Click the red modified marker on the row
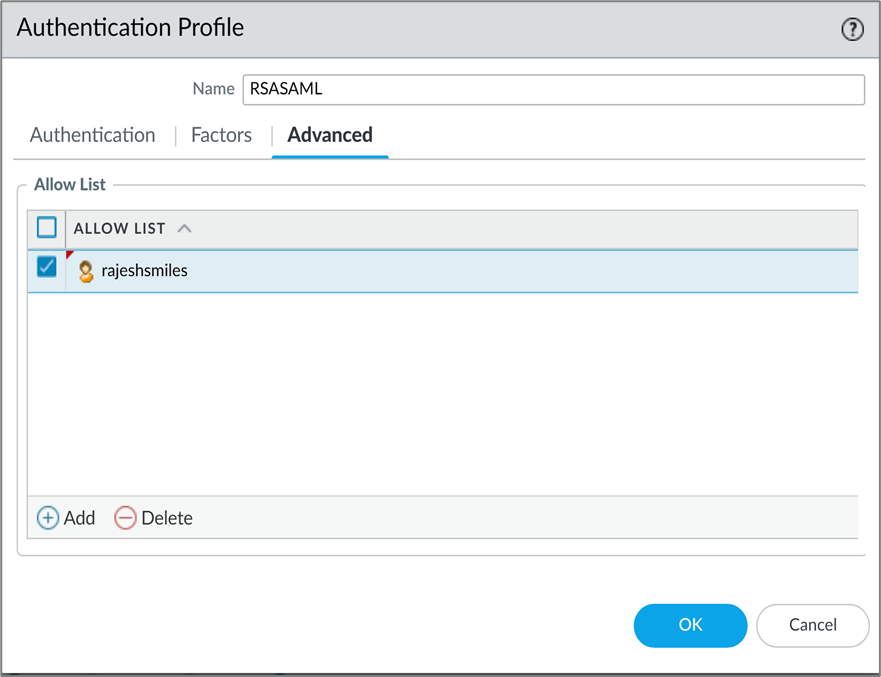This screenshot has height=677, width=881. pos(70,256)
